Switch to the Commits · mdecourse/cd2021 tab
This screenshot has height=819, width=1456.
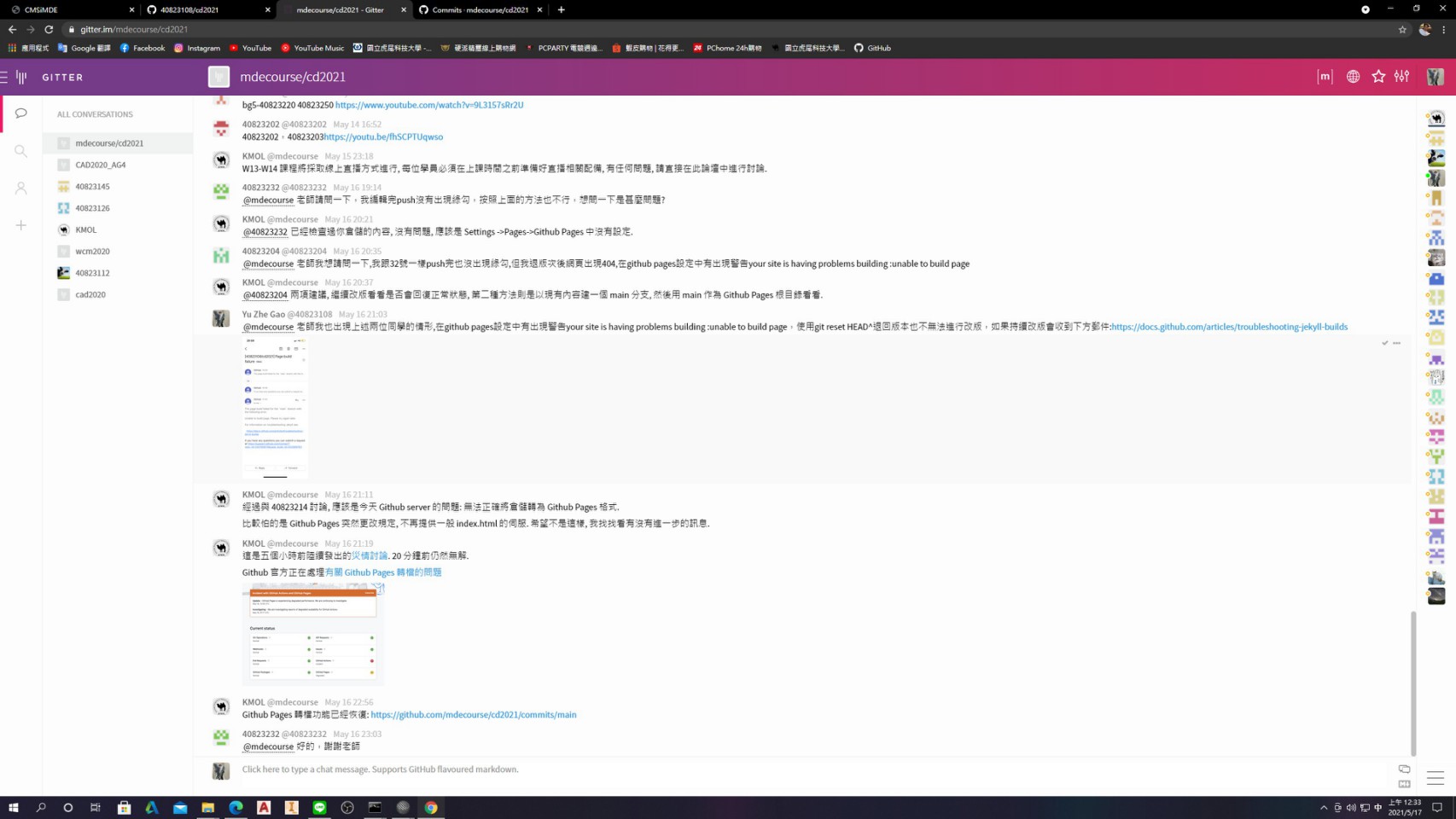(480, 9)
